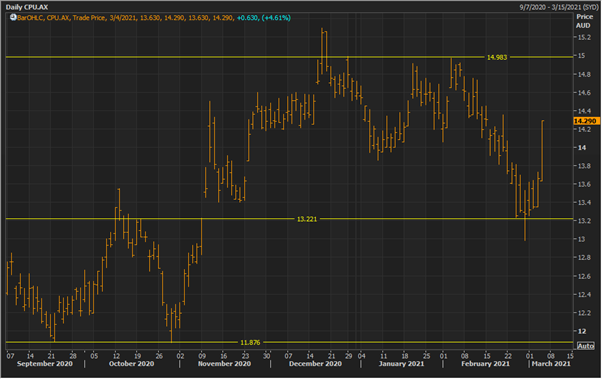Screen dimensions: 602x379
Task: Click the +0.630 change value
Action: [247, 18]
